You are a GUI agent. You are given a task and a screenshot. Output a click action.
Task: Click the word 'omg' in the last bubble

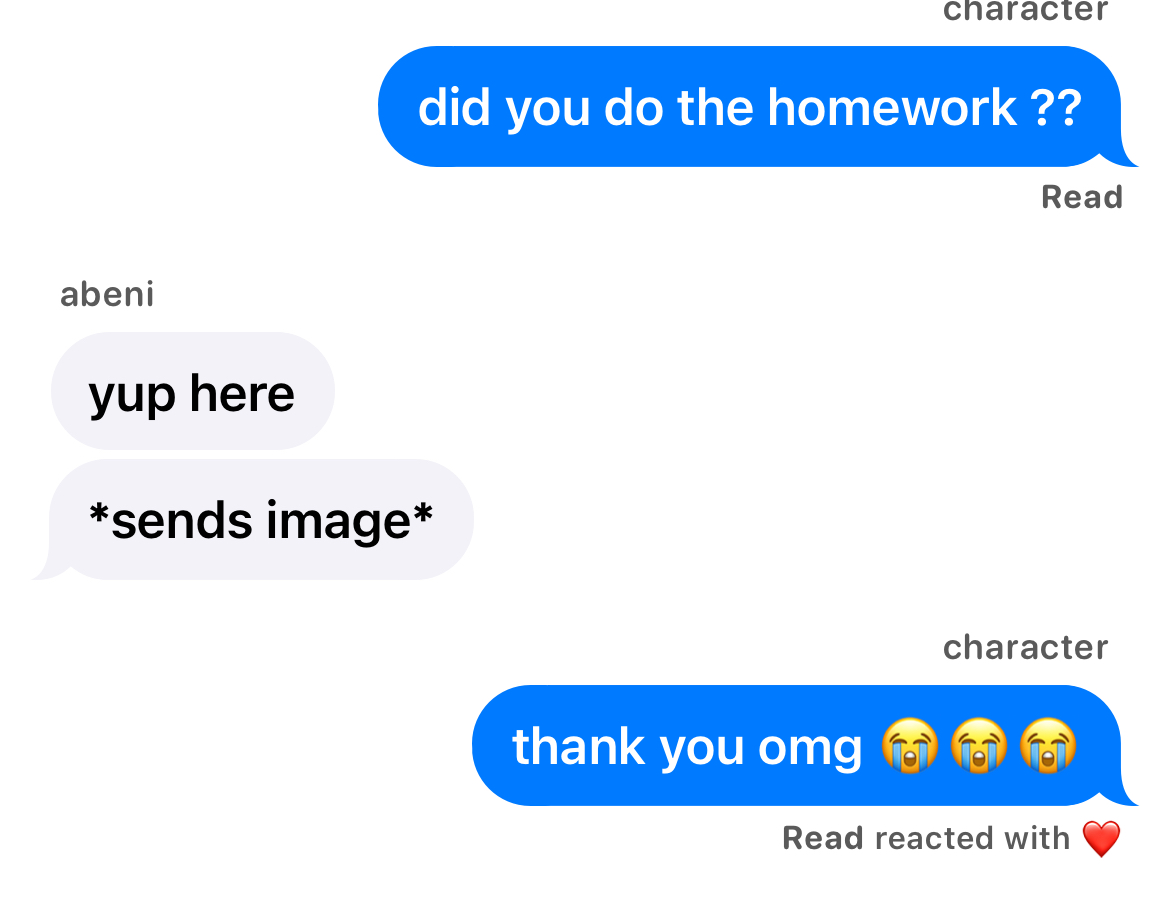pos(810,750)
